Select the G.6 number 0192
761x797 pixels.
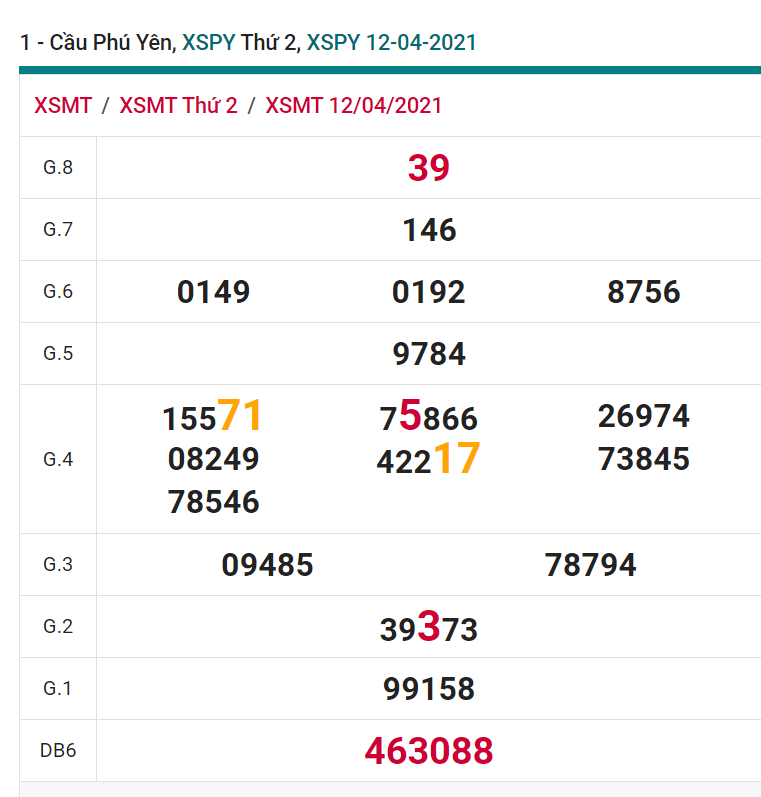(429, 292)
